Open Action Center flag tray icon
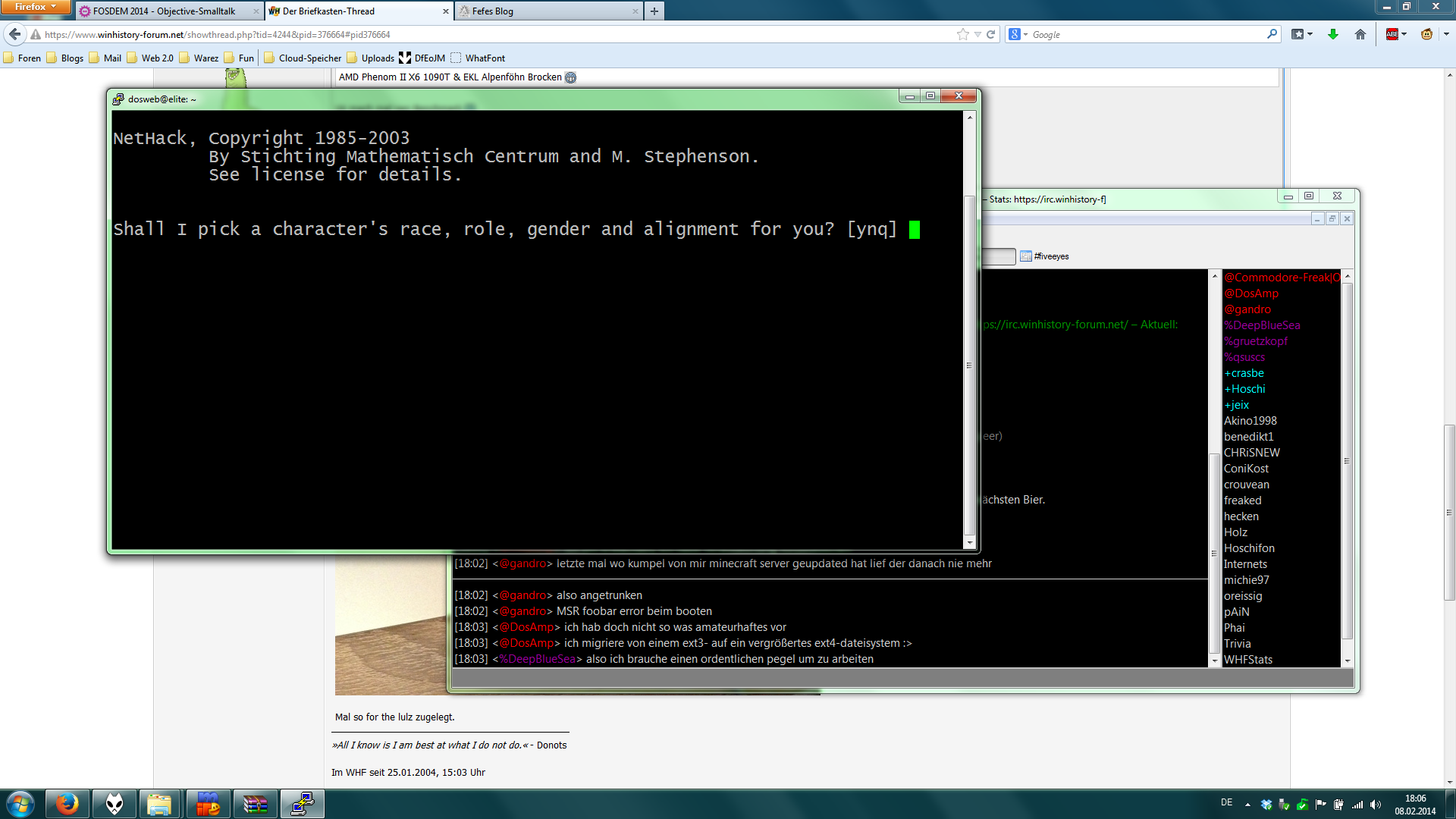 (x=1320, y=805)
